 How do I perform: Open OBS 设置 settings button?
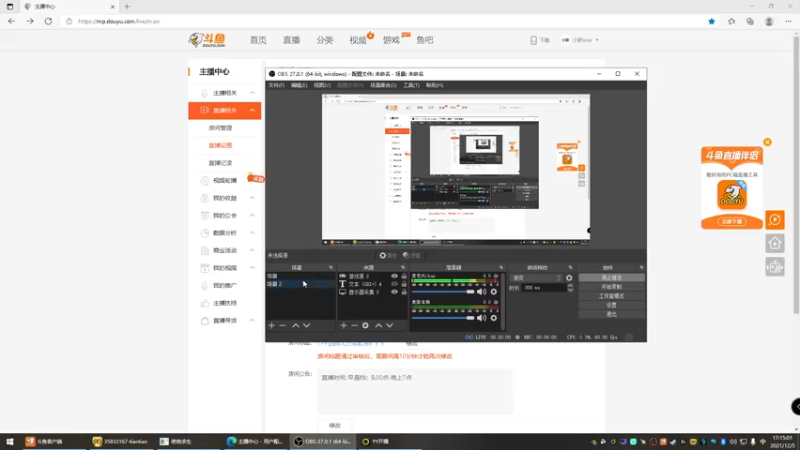[x=611, y=305]
